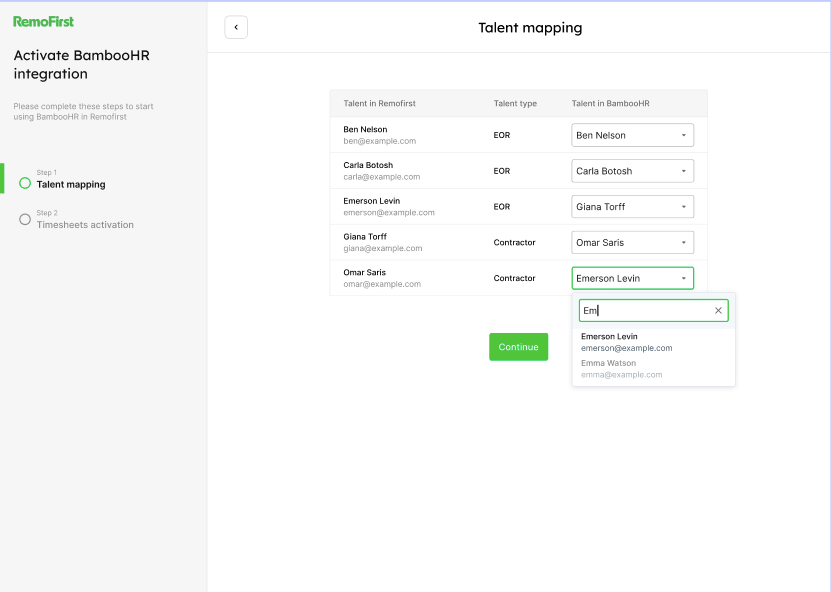Collapse the open Emerson Levin dropdown
Image resolution: width=831 pixels, height=592 pixels.
click(x=632, y=278)
